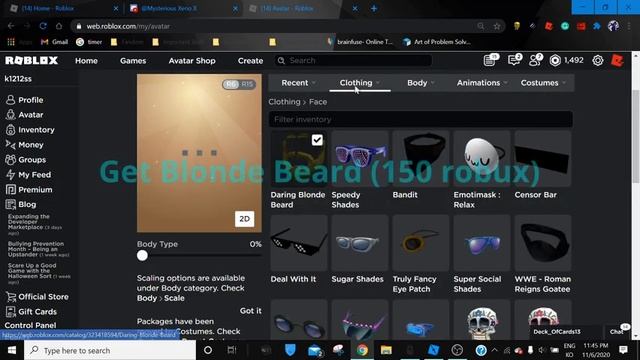Switch to the Mysterious Xeno browser tab

[x=183, y=8]
